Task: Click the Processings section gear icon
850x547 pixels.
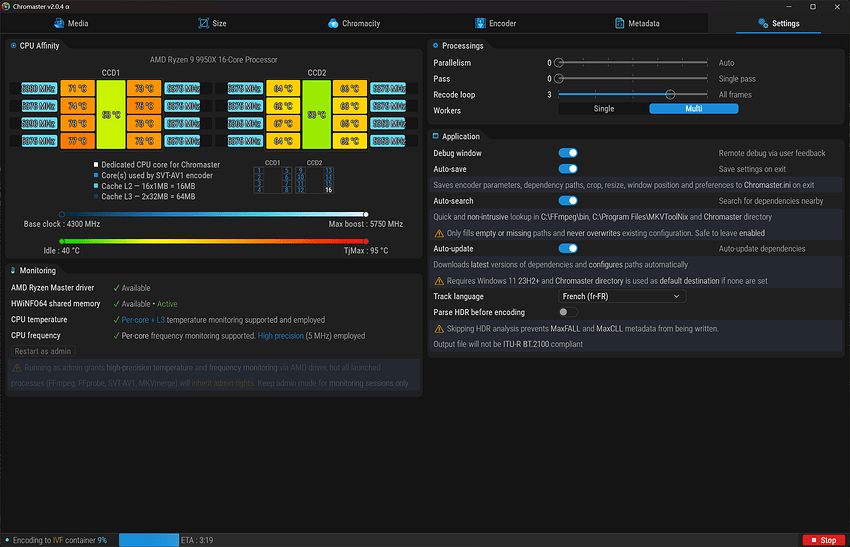Action: (x=435, y=46)
